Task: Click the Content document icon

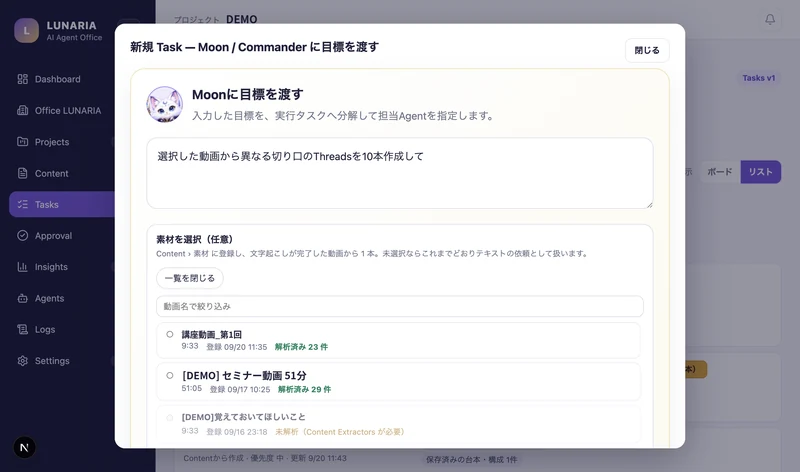Action: [22, 173]
